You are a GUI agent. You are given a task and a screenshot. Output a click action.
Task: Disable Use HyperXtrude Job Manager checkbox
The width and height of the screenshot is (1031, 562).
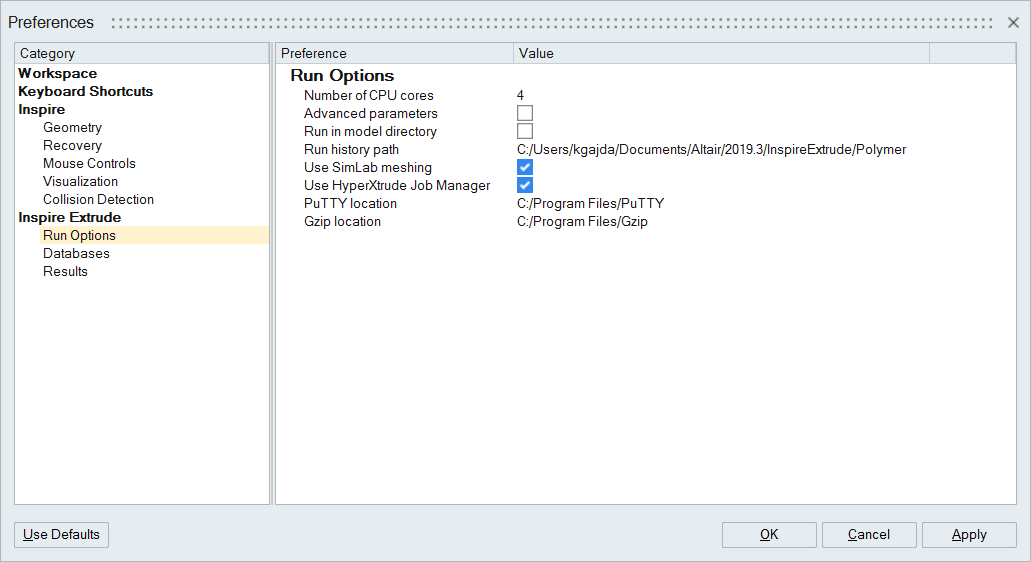(525, 186)
